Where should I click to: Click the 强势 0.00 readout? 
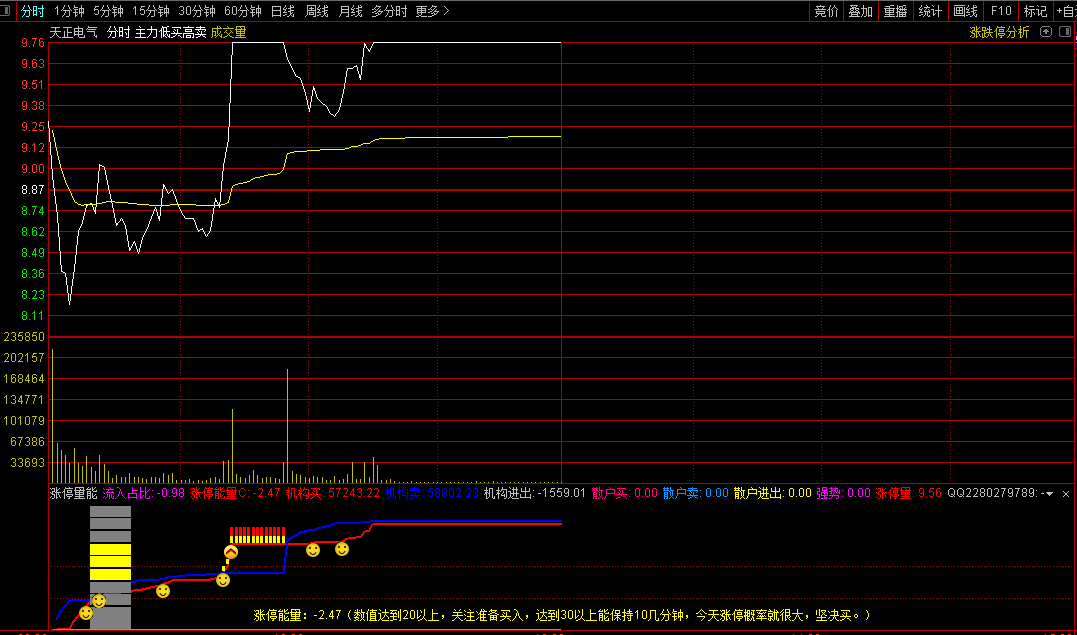pyautogui.click(x=843, y=493)
